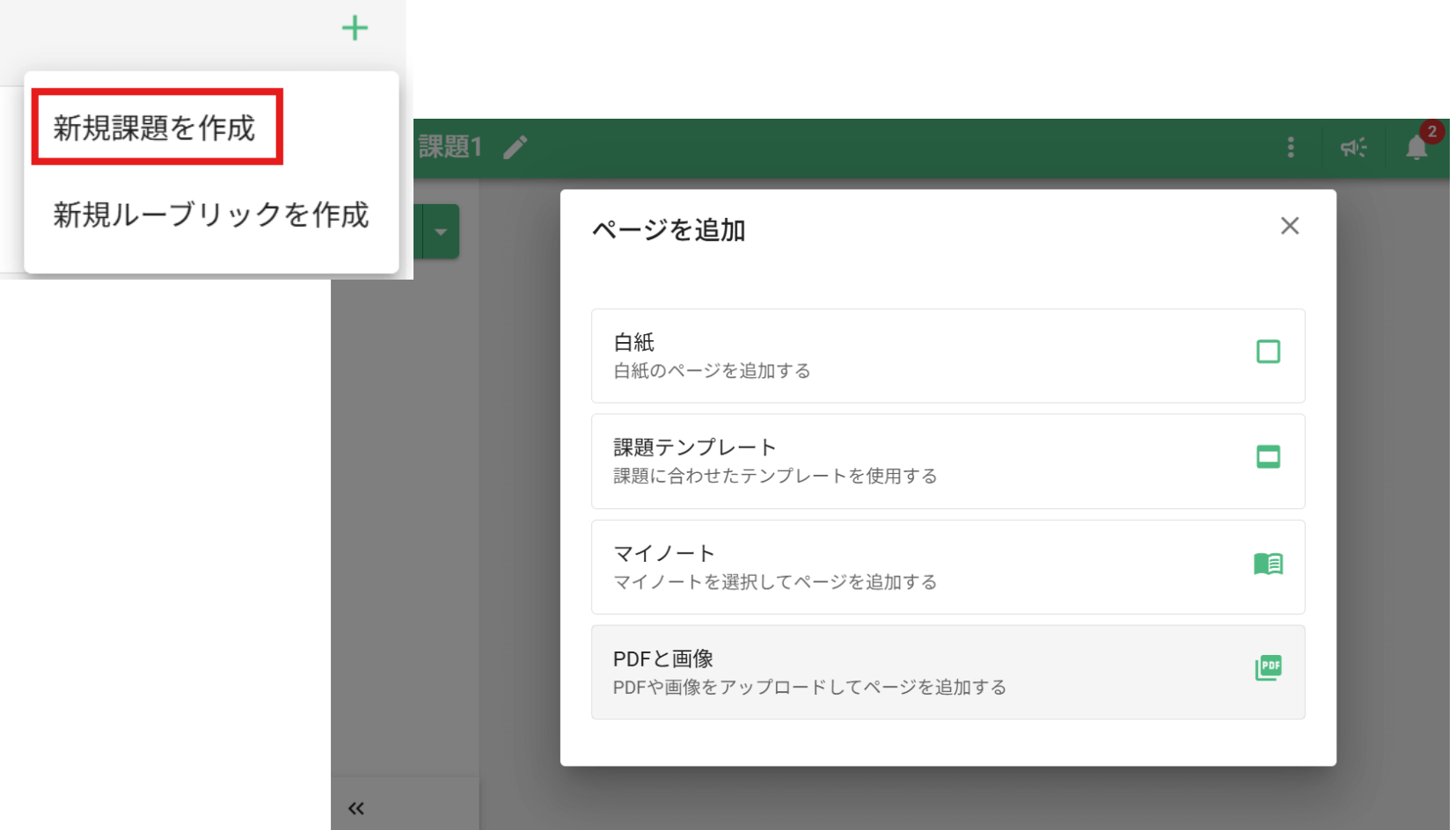Click the blank page square icon
This screenshot has width=1456, height=830.
(1268, 352)
